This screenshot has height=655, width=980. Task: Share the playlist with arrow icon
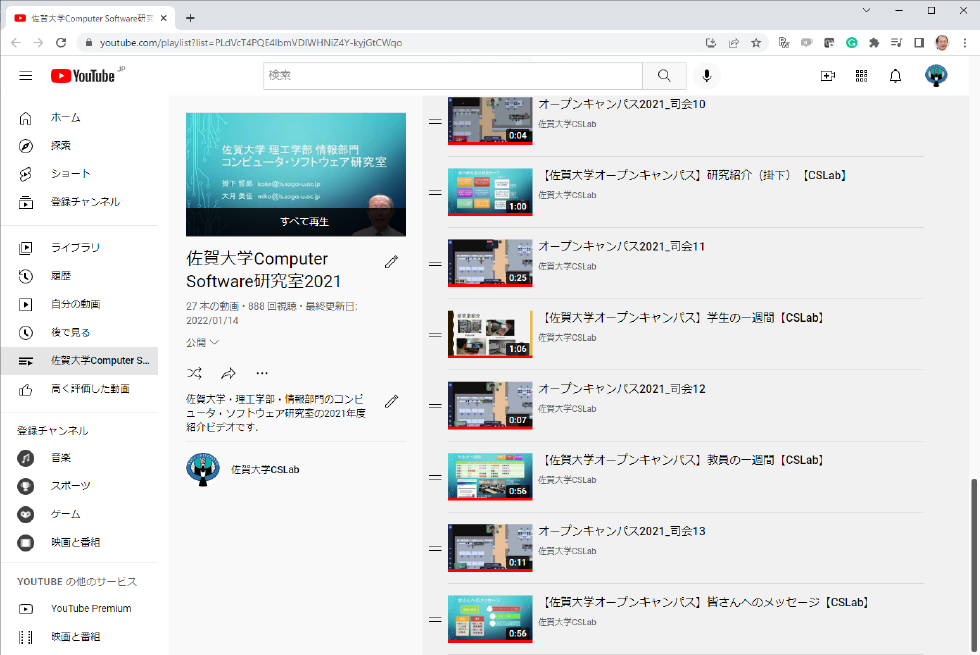coord(228,373)
